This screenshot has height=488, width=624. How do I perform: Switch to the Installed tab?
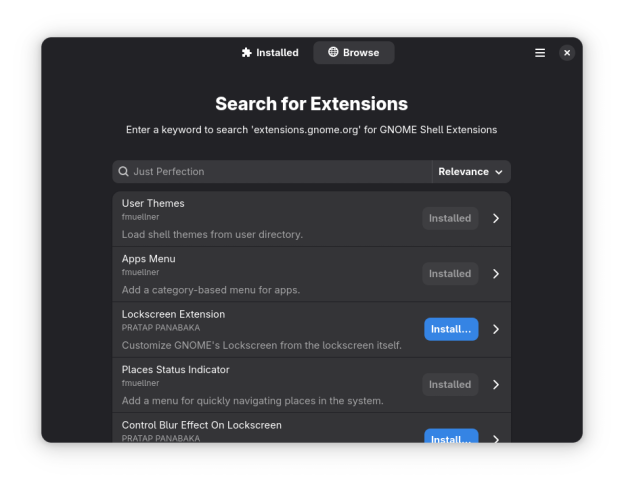(x=270, y=53)
